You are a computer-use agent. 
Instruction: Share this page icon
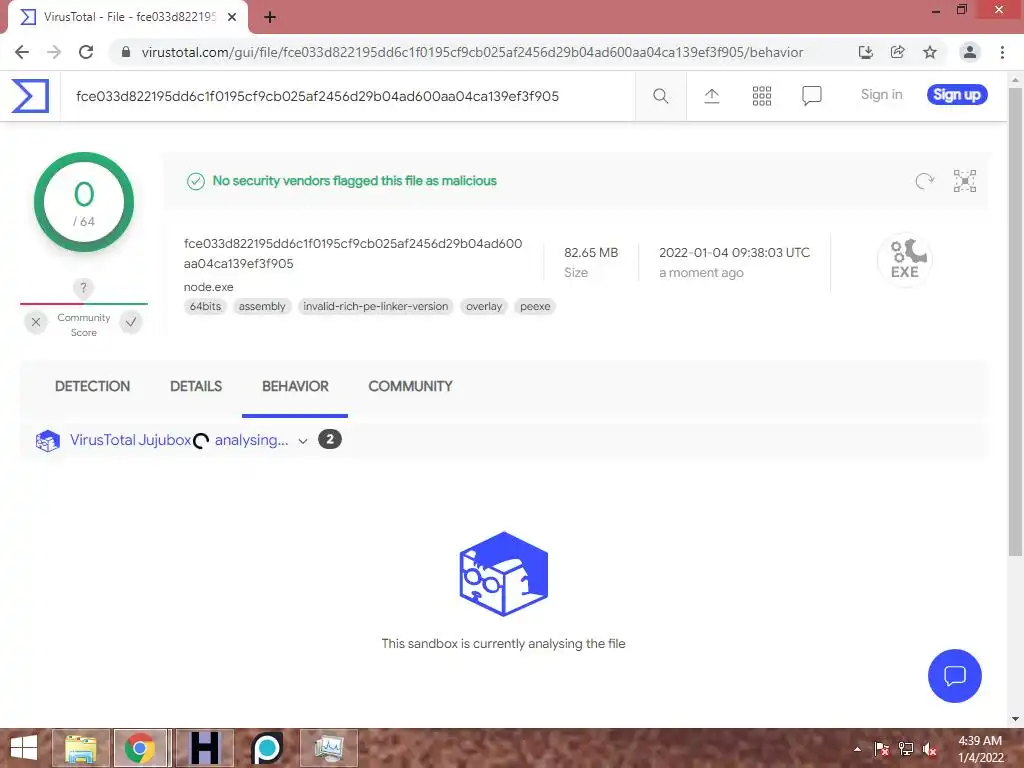897,52
